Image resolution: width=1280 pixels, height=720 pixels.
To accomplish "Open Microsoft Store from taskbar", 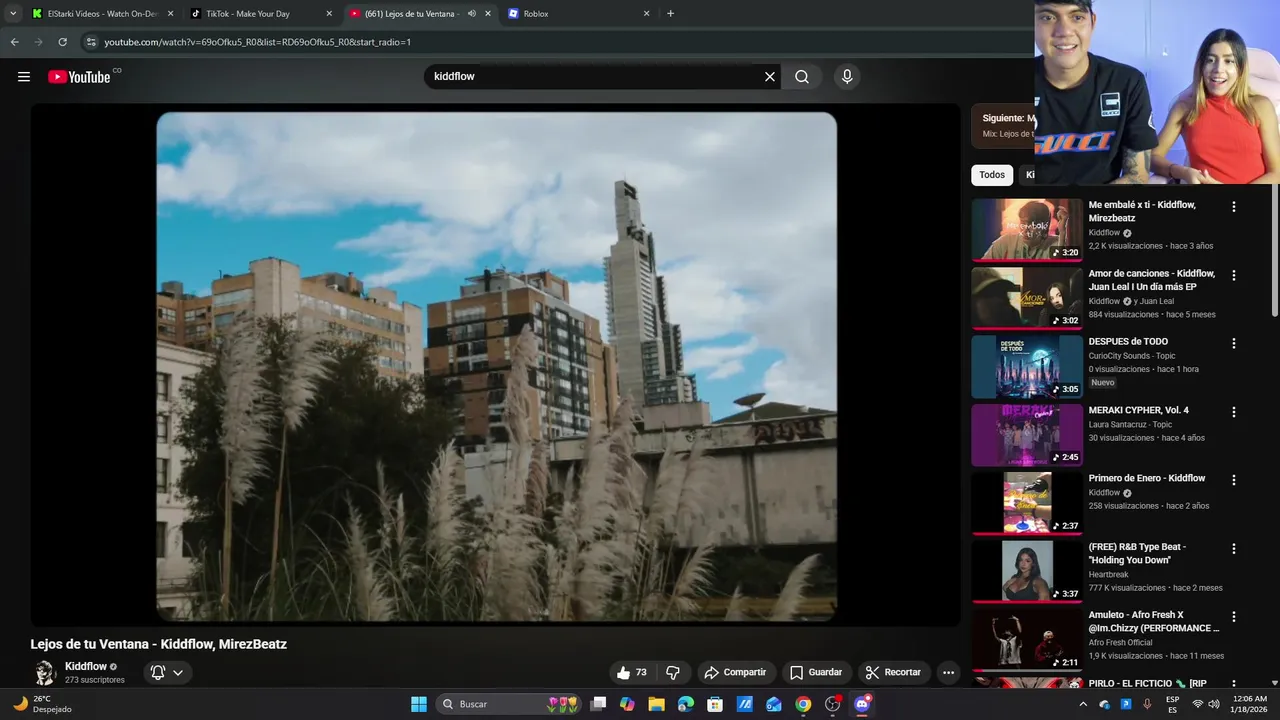I will coord(715,704).
